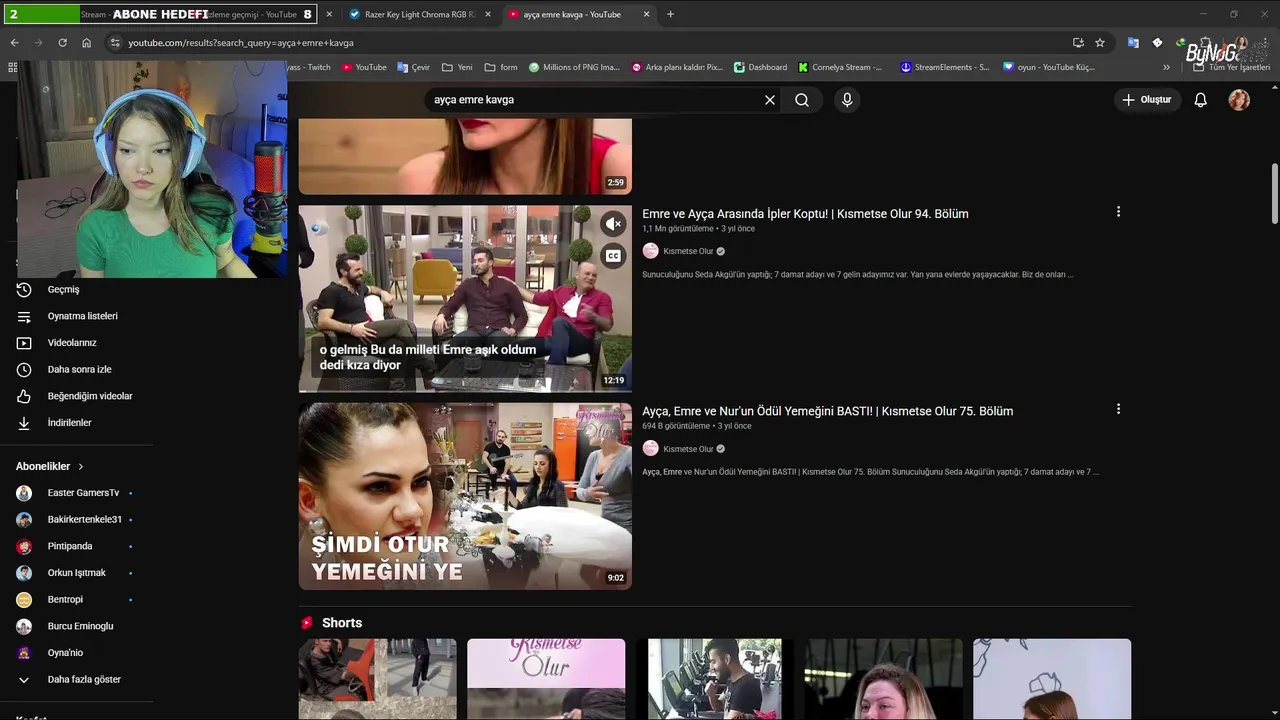Clear the YouTube search box with X
Screen dimensions: 1280x720
pyautogui.click(x=770, y=100)
